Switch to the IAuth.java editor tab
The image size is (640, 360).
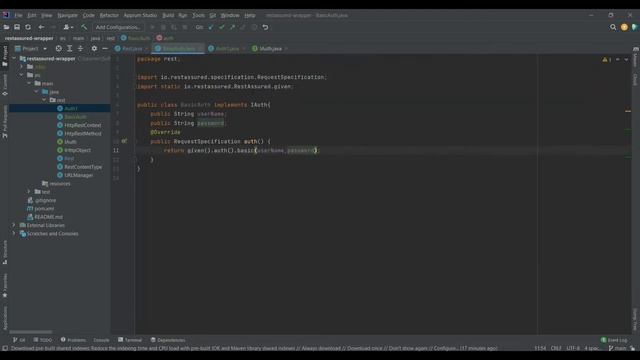pyautogui.click(x=270, y=49)
